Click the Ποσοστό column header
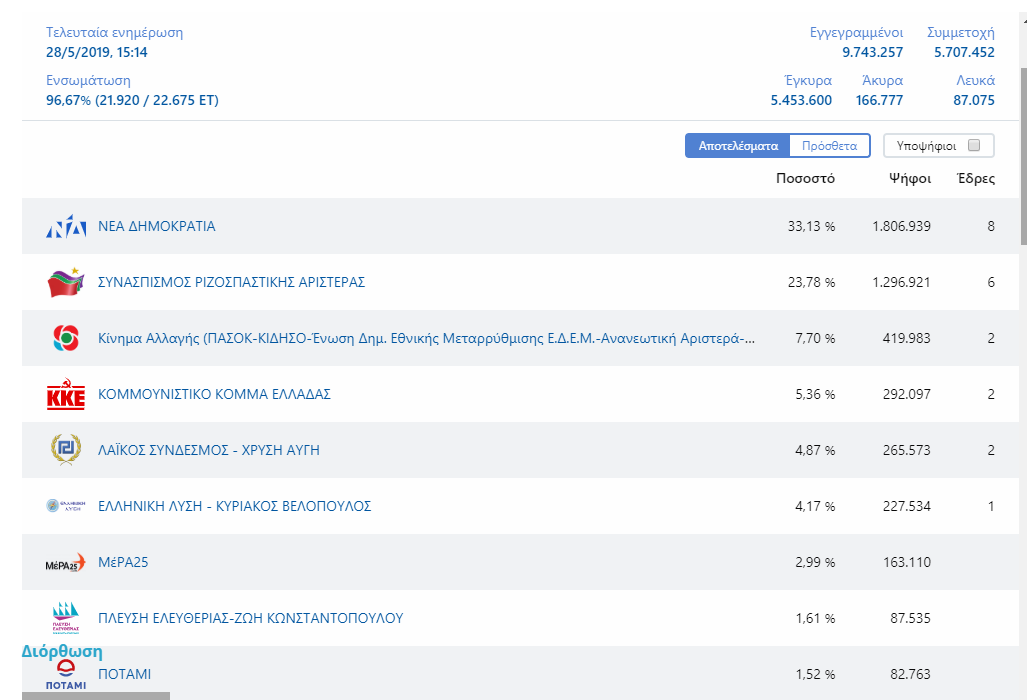This screenshot has height=700, width=1027. pos(806,179)
